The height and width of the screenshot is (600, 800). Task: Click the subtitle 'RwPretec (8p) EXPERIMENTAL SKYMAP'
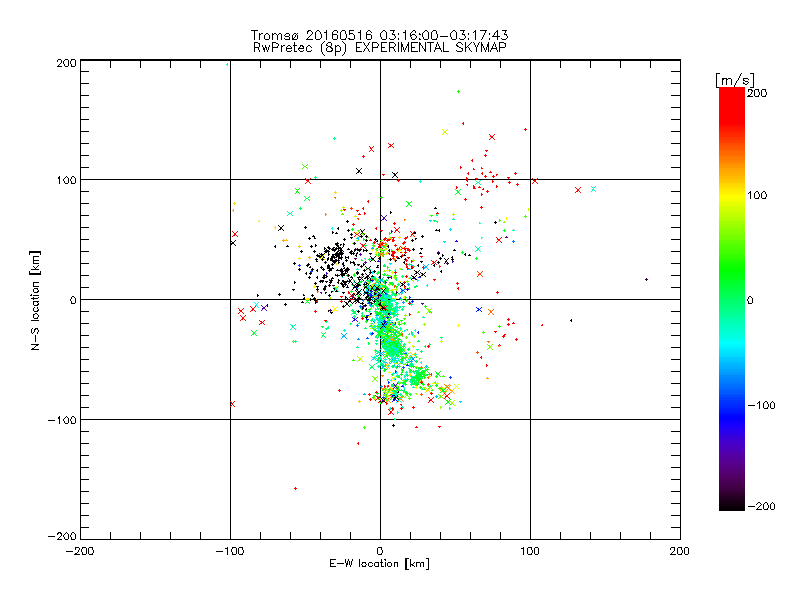(x=380, y=47)
